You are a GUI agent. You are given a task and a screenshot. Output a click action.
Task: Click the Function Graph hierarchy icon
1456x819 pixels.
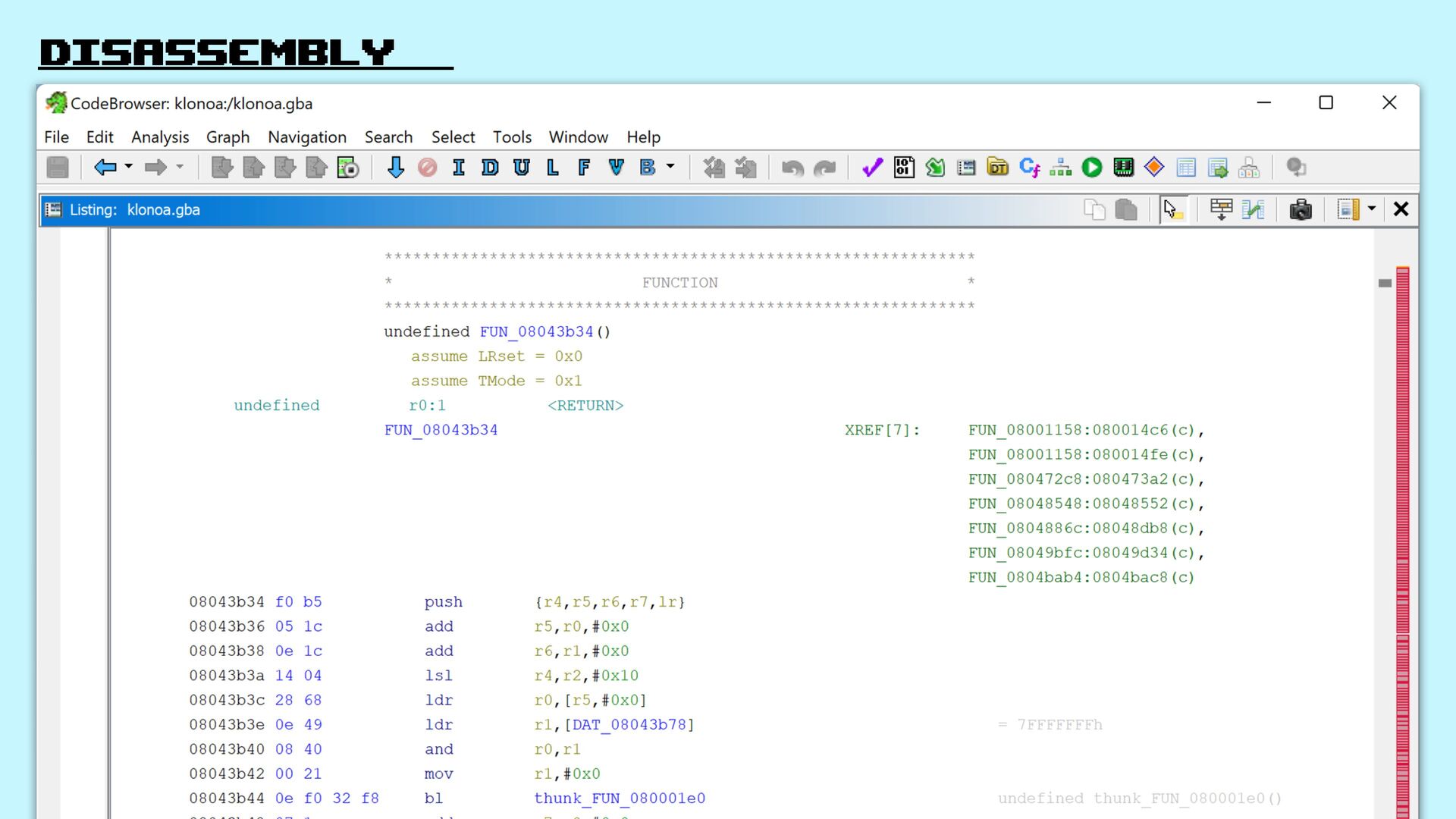[x=1060, y=168]
